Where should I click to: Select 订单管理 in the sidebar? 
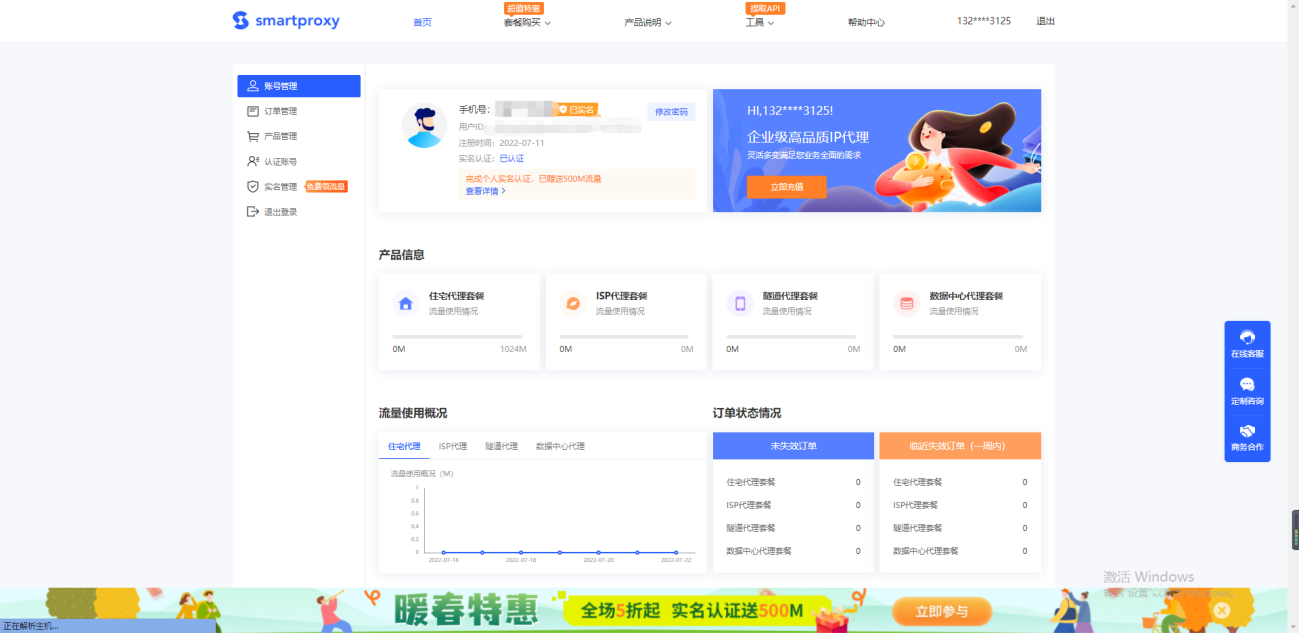(299, 111)
